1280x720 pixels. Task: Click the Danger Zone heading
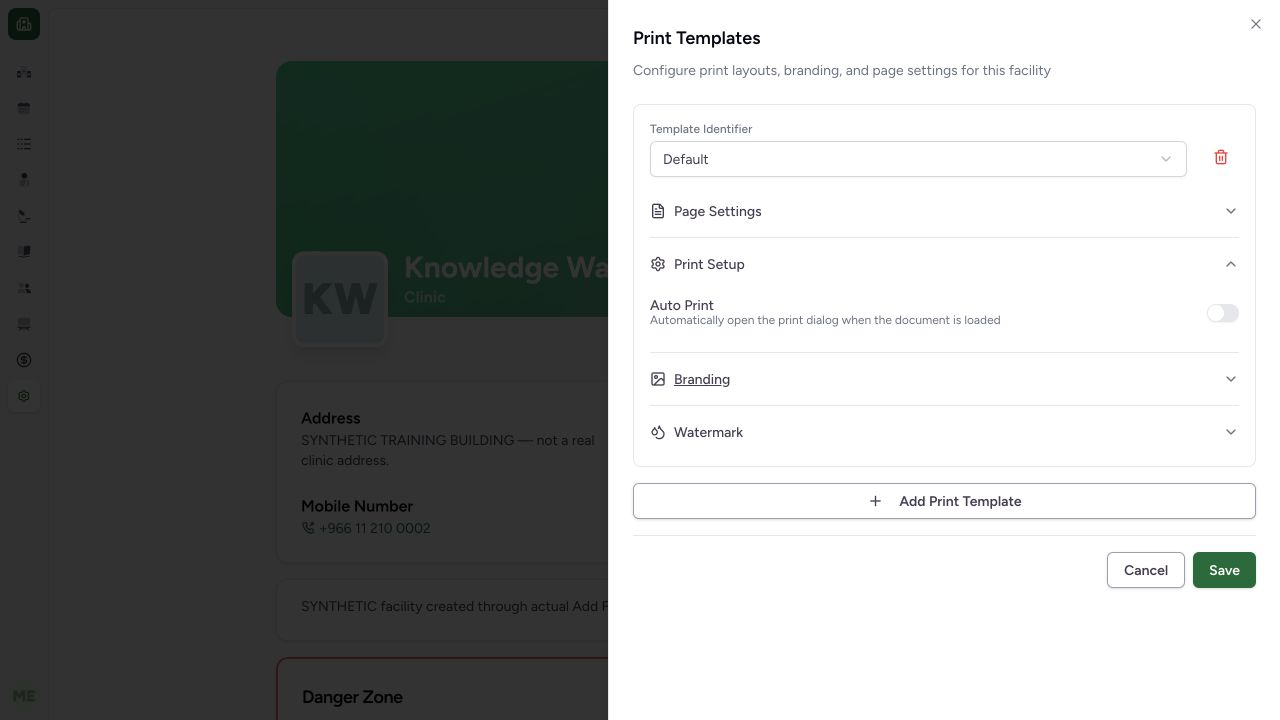pos(352,697)
